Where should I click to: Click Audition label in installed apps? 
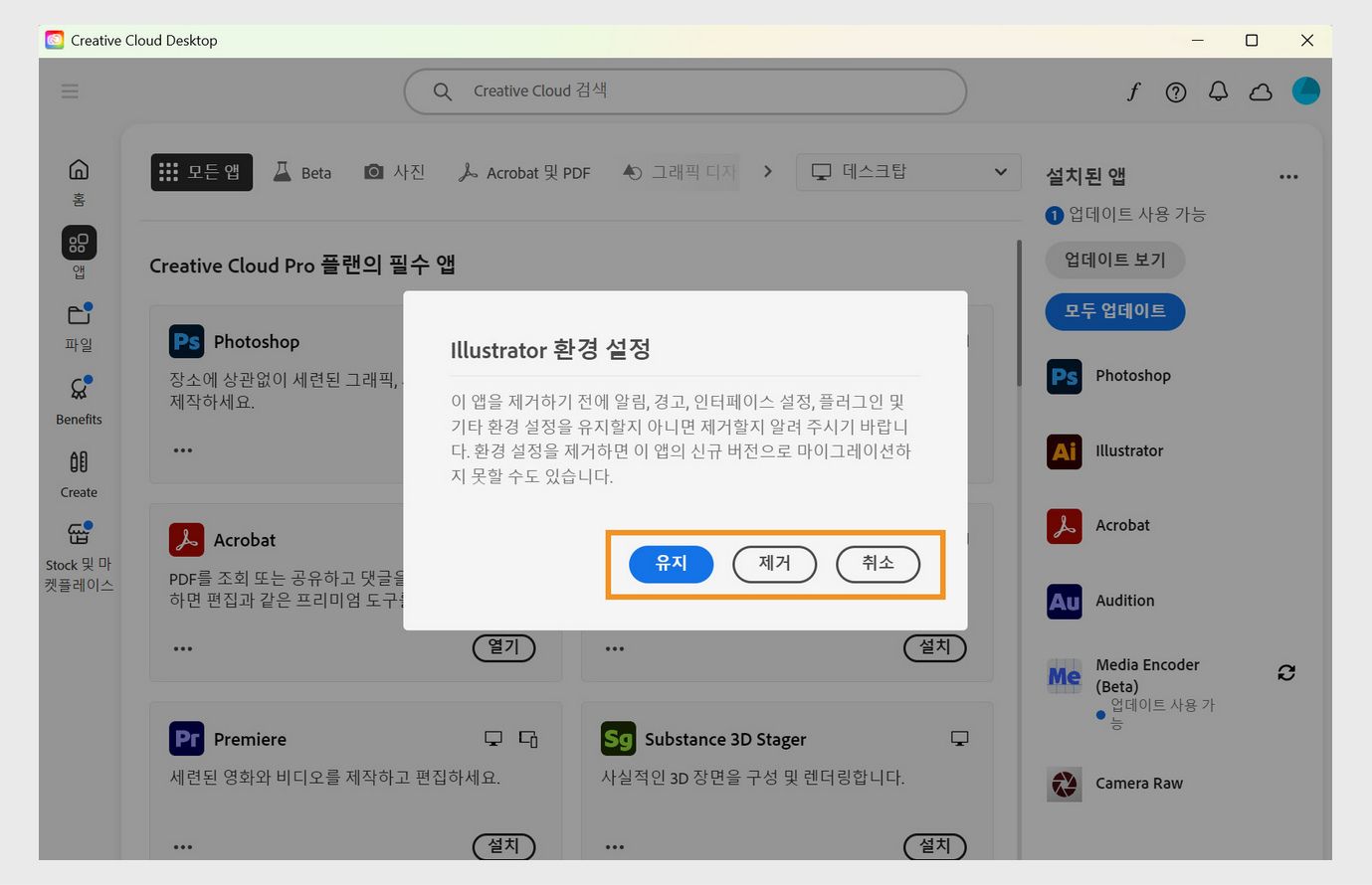[1125, 602]
